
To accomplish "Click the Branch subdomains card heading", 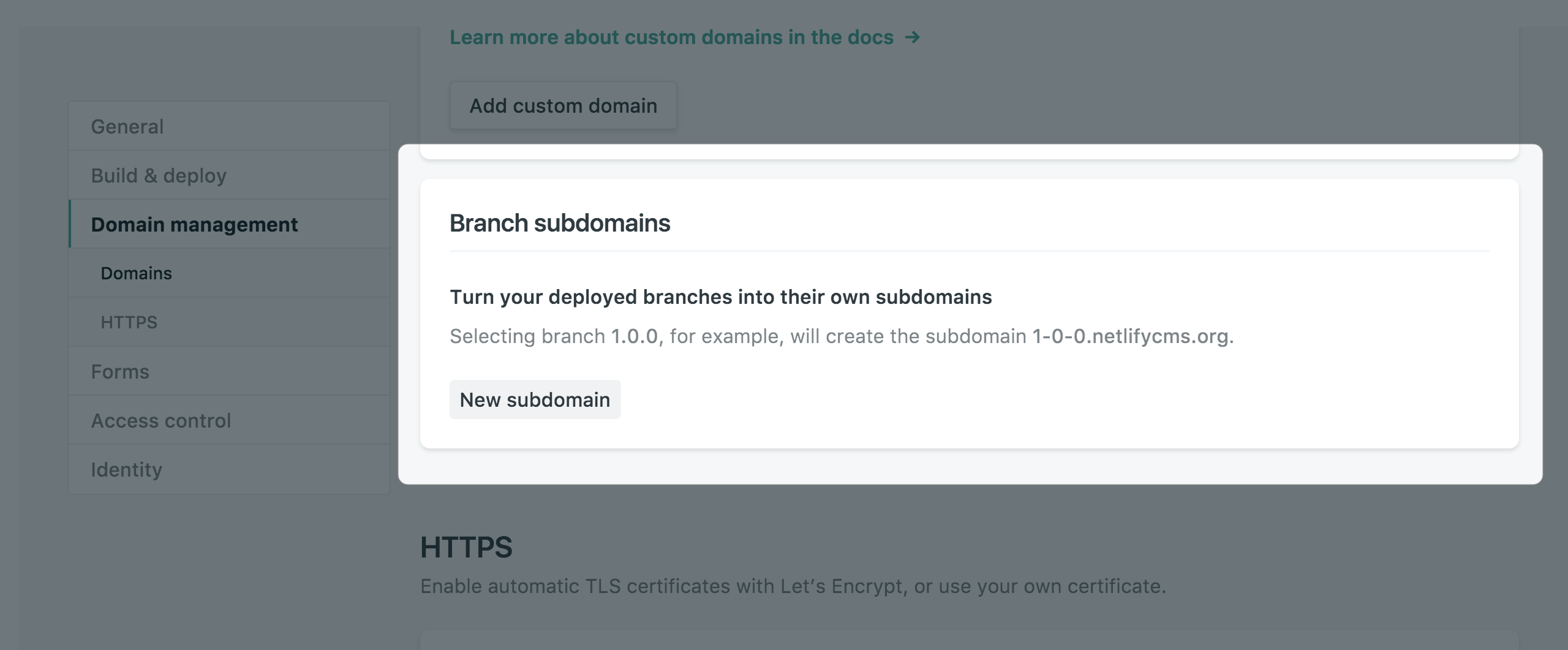I will pyautogui.click(x=560, y=223).
